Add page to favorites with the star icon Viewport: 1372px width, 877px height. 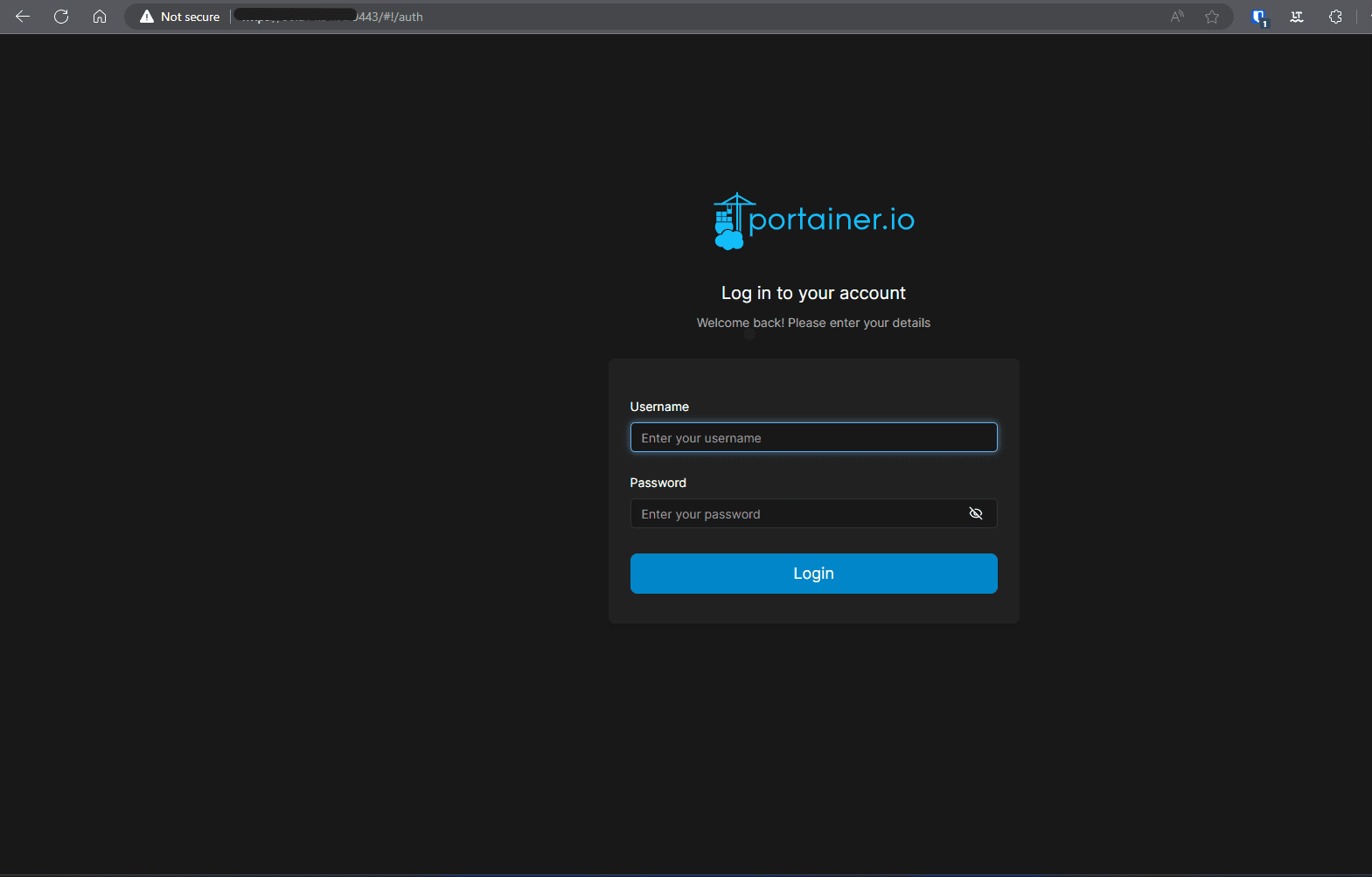(x=1212, y=17)
